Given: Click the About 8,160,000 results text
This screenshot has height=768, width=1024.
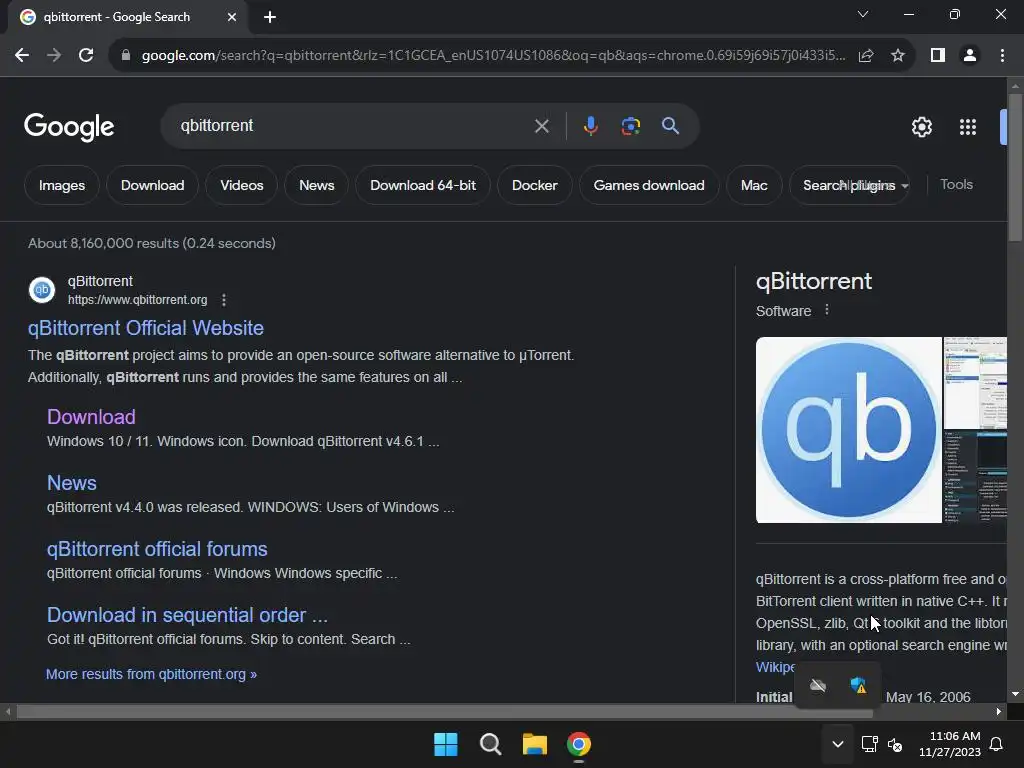Looking at the screenshot, I should point(152,243).
